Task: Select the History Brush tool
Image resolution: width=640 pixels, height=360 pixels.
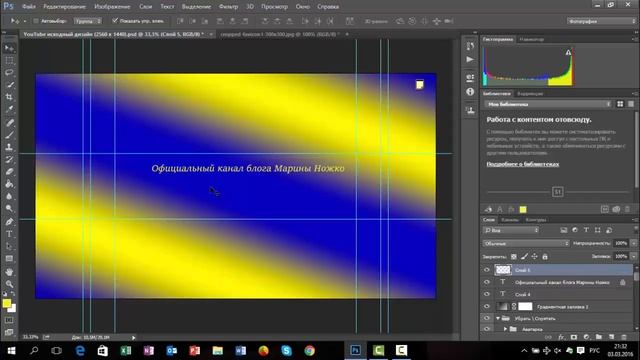Action: pyautogui.click(x=9, y=160)
